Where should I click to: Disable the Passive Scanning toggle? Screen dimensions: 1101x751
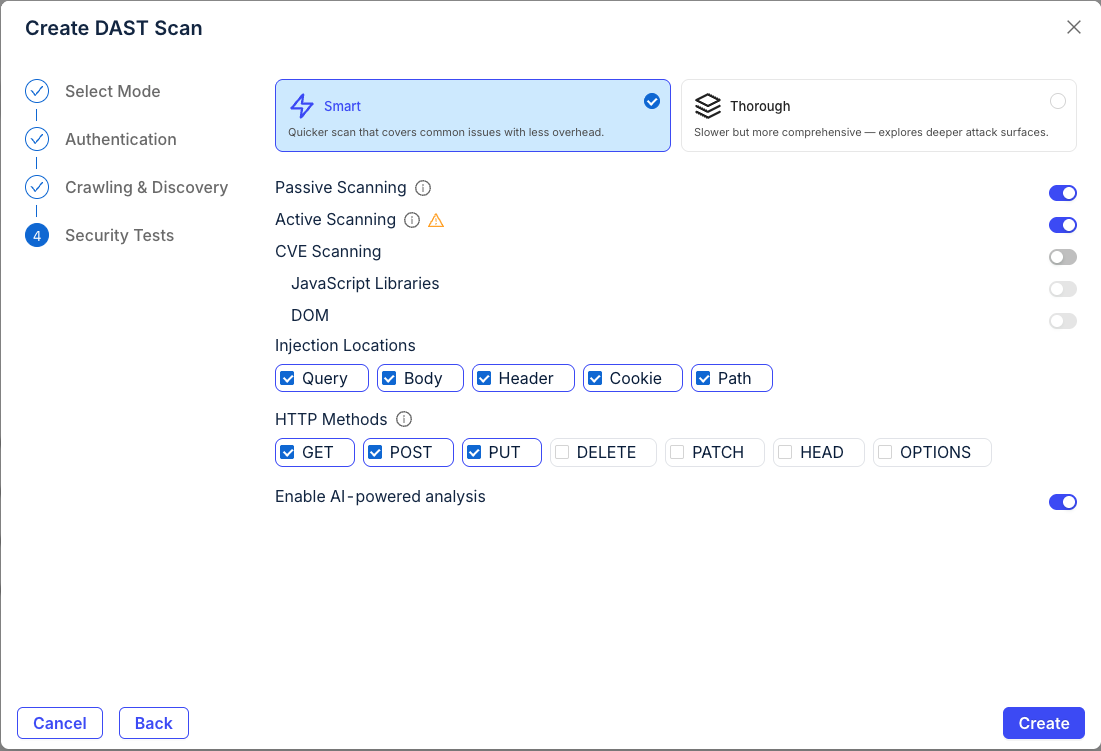click(x=1063, y=193)
